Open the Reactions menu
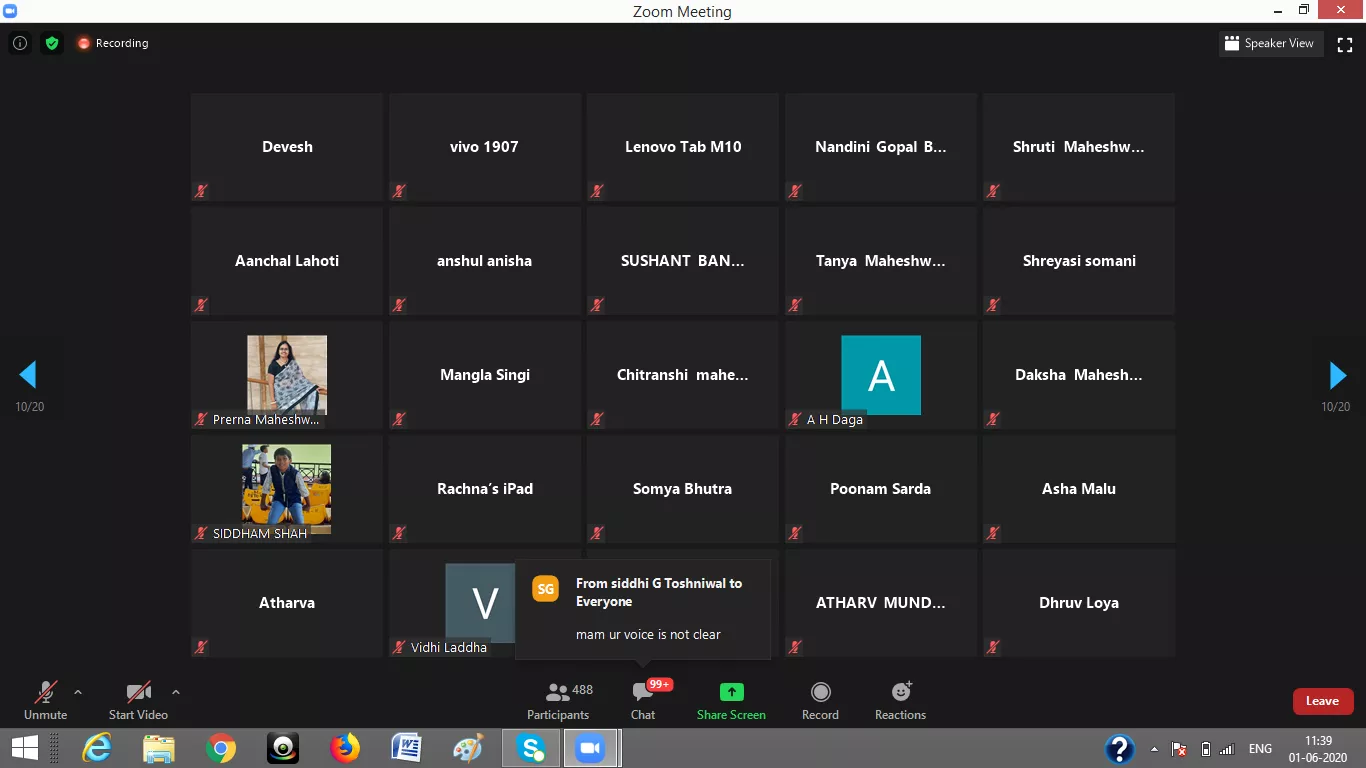Image resolution: width=1366 pixels, height=768 pixels. point(900,700)
